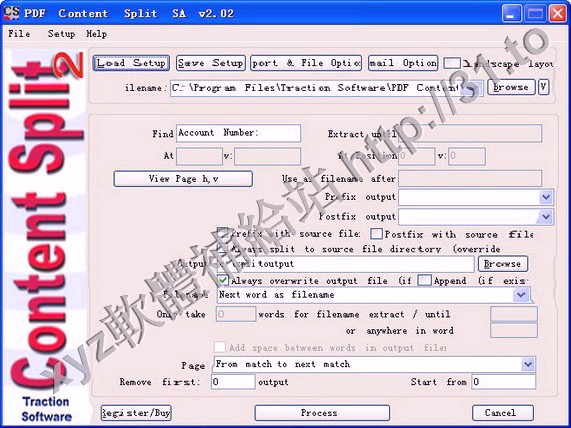Click the View Page h,v button

pos(183,179)
